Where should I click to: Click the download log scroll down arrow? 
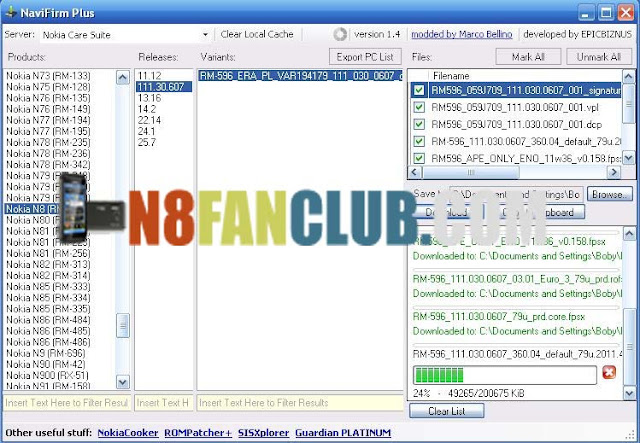[629, 393]
